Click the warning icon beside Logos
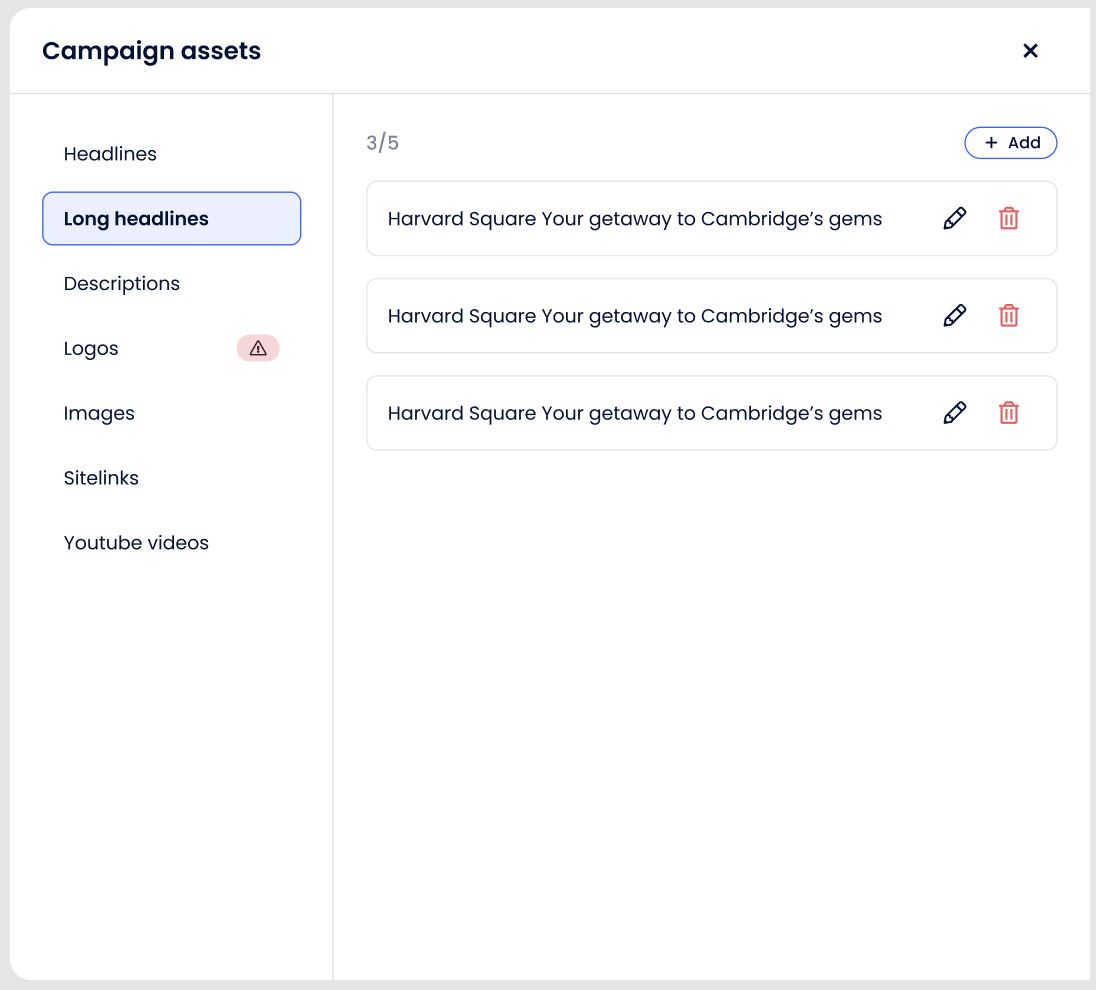The image size is (1096, 990). click(258, 348)
